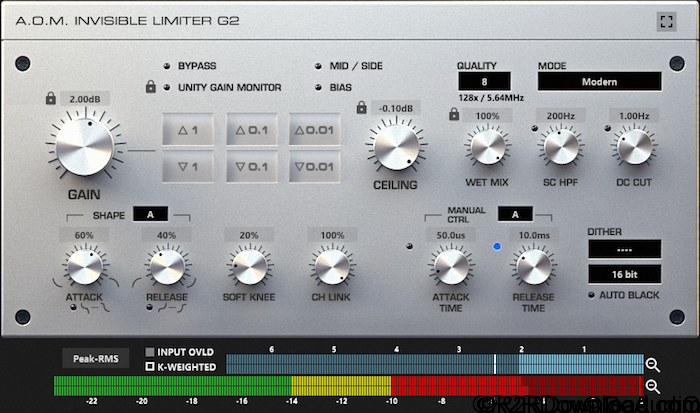700x413 pixels.
Task: Click the decrease gain by 0.01 button
Action: (315, 167)
